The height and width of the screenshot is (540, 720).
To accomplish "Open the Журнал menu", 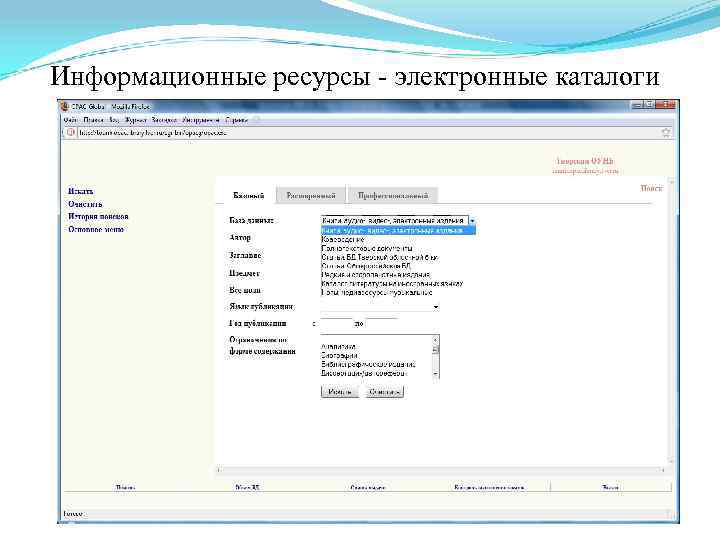I will tap(136, 120).
